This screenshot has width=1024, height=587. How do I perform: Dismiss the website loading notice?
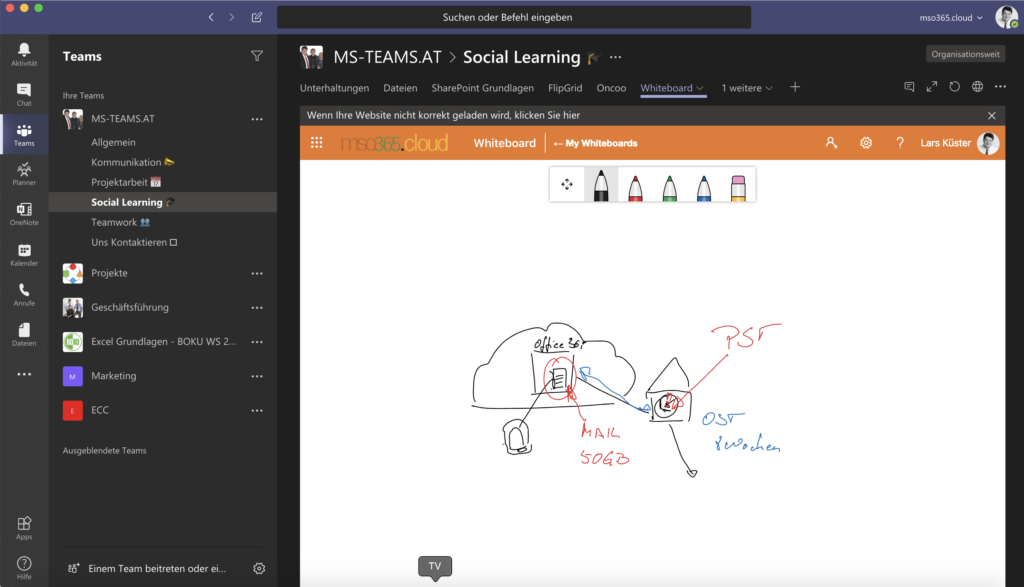[x=992, y=116]
